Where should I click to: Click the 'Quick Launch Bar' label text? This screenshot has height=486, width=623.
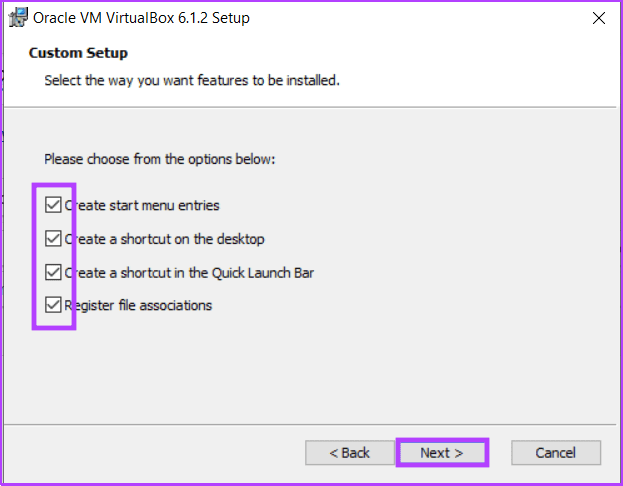263,273
